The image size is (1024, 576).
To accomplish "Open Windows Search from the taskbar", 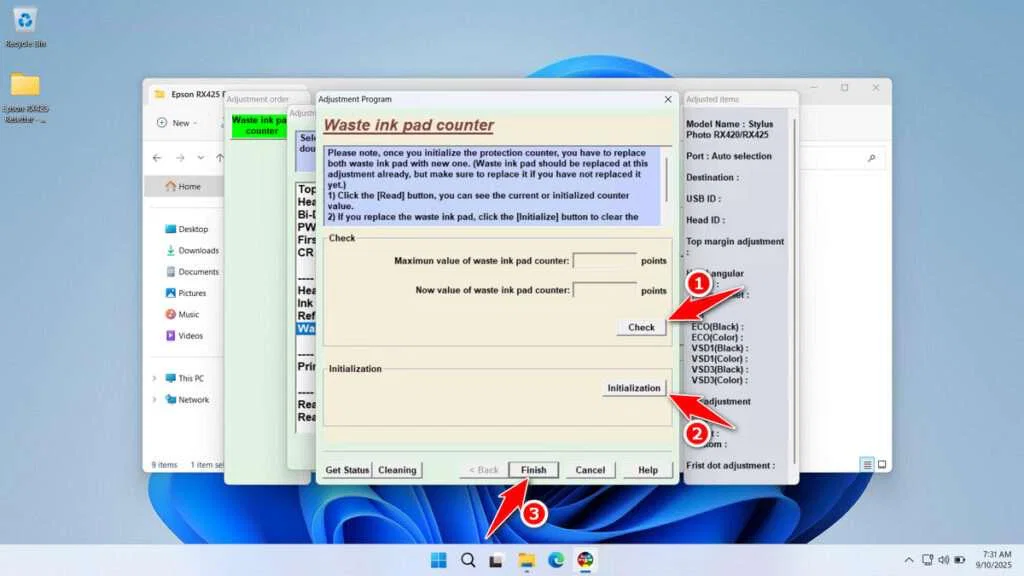I will pos(467,561).
